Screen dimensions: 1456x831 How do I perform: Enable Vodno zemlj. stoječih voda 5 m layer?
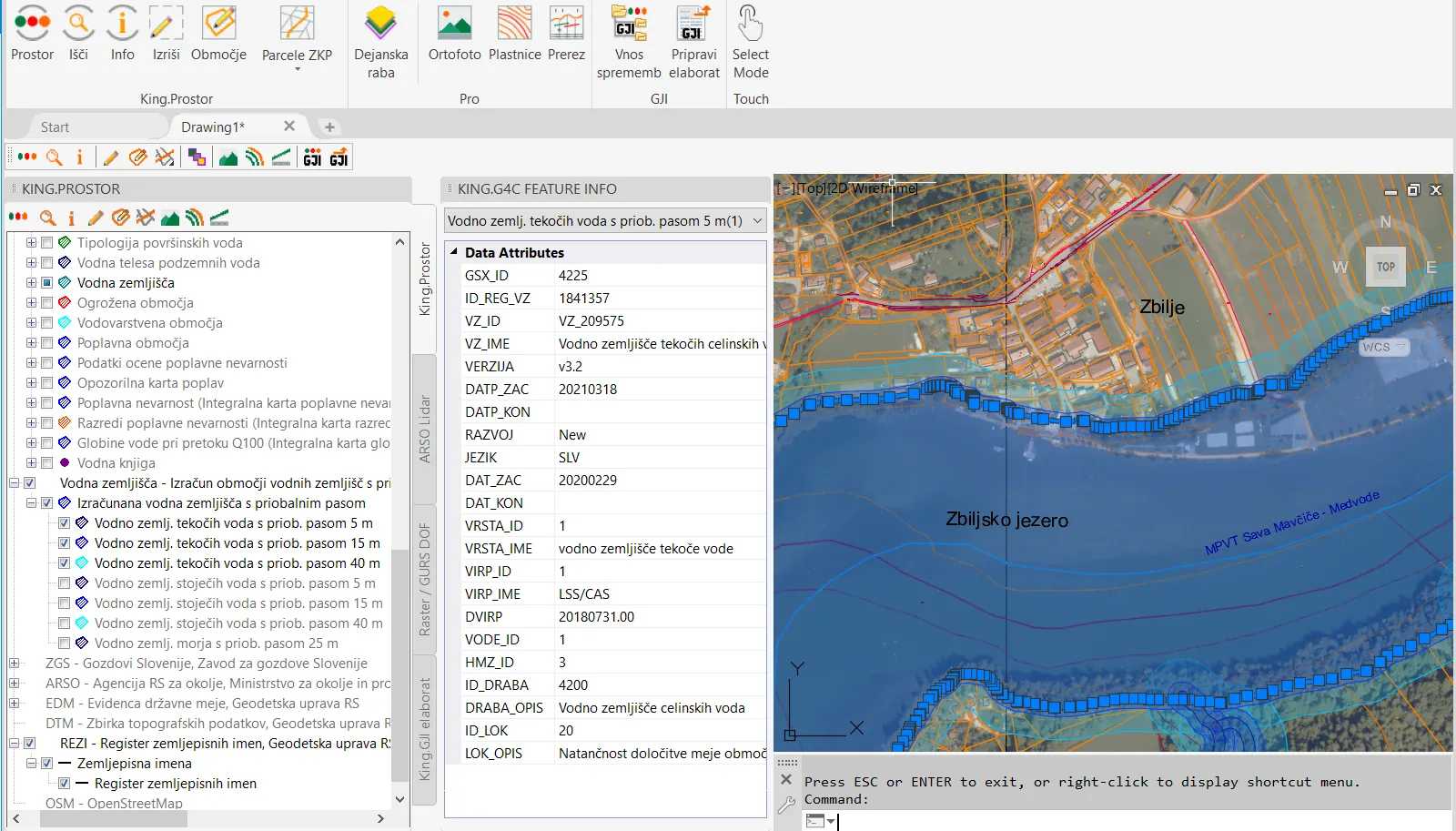(x=65, y=583)
